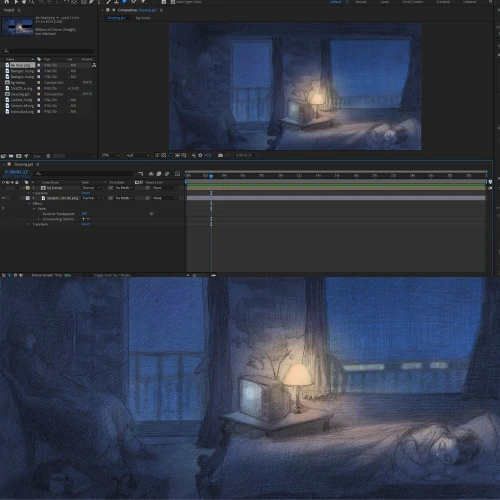The height and width of the screenshot is (500, 500).
Task: Click the current time indicator playhead
Action: (211, 176)
